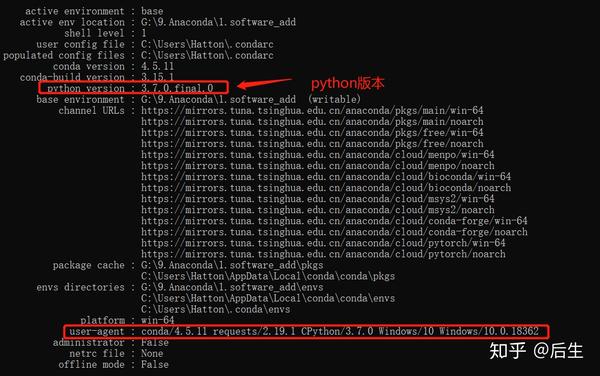The image size is (600, 376).
Task: Click the 知乎 @后生 watermark
Action: pos(536,351)
